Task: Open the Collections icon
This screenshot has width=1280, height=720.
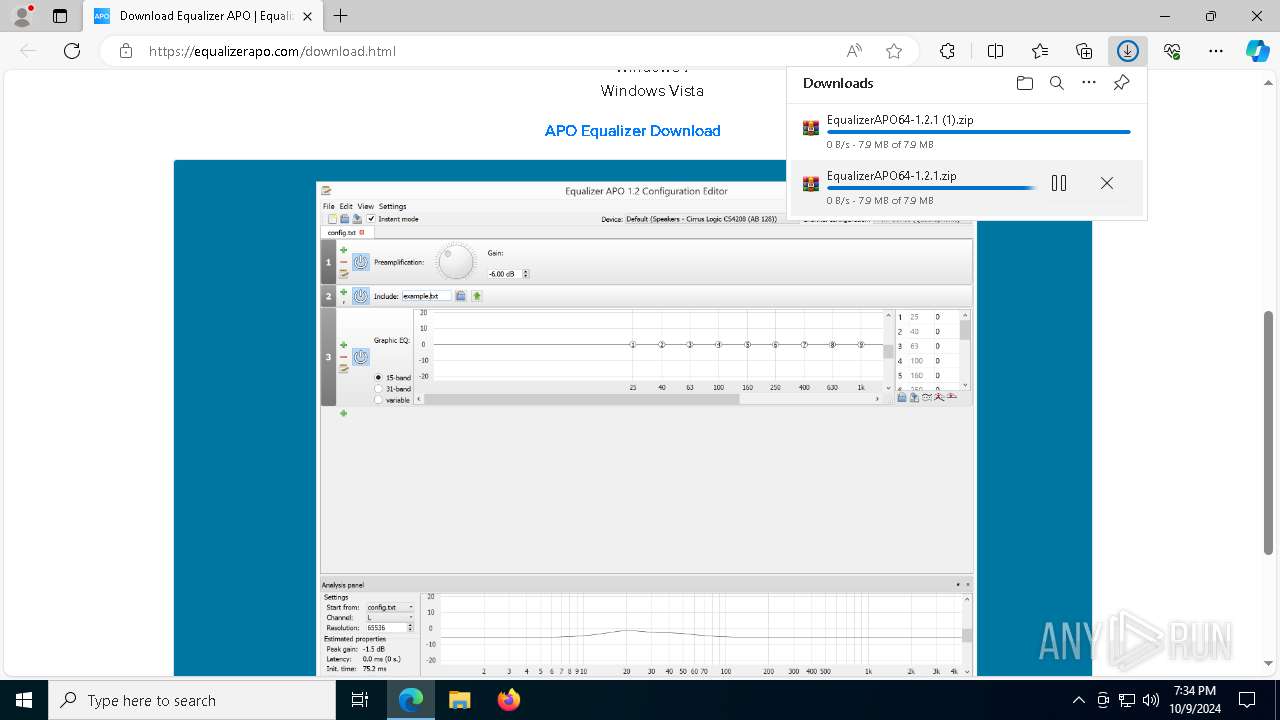Action: [x=1084, y=51]
